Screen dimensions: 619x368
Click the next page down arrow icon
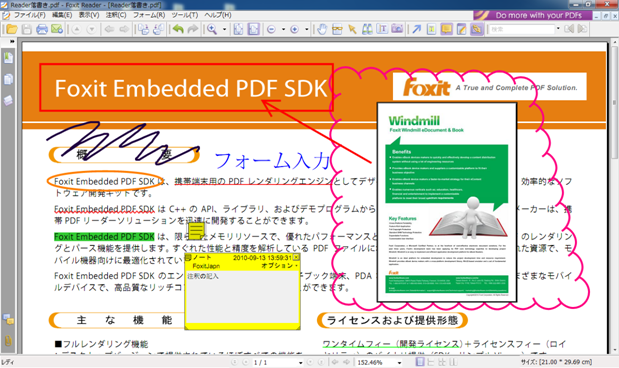tap(92, 29)
